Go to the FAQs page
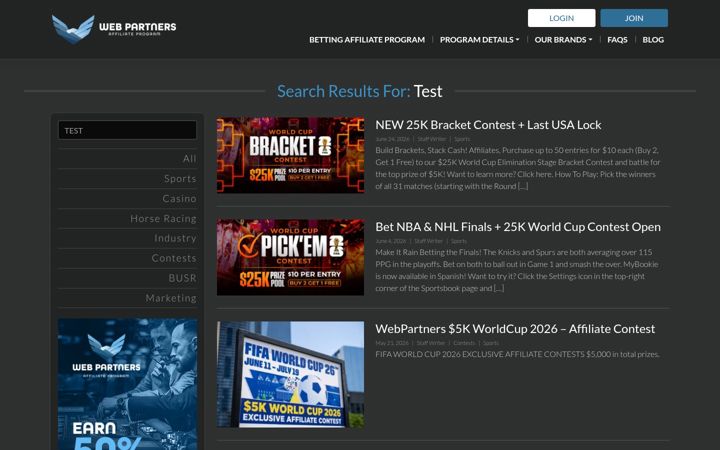Viewport: 720px width, 450px height. (617, 39)
